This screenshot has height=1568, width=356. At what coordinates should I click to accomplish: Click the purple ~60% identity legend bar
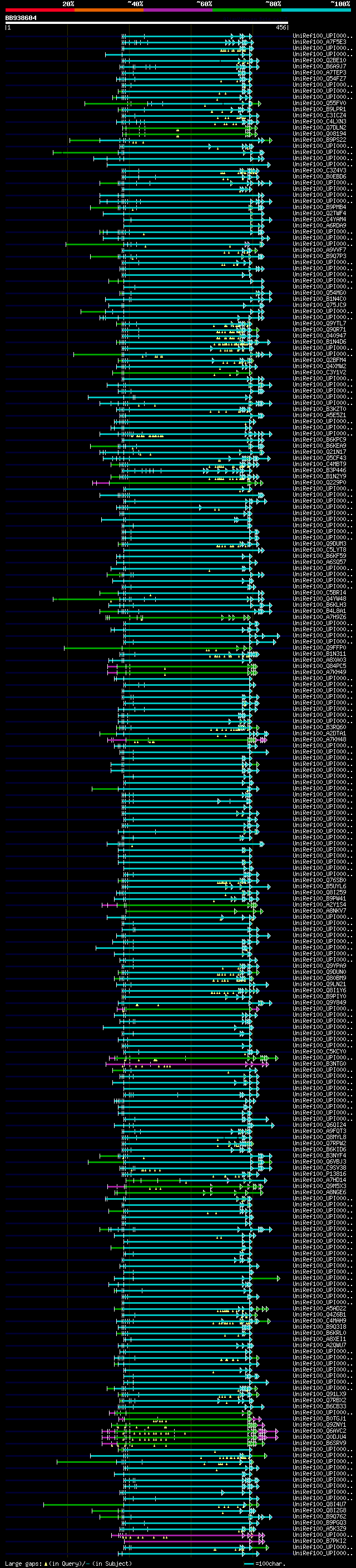point(177,11)
